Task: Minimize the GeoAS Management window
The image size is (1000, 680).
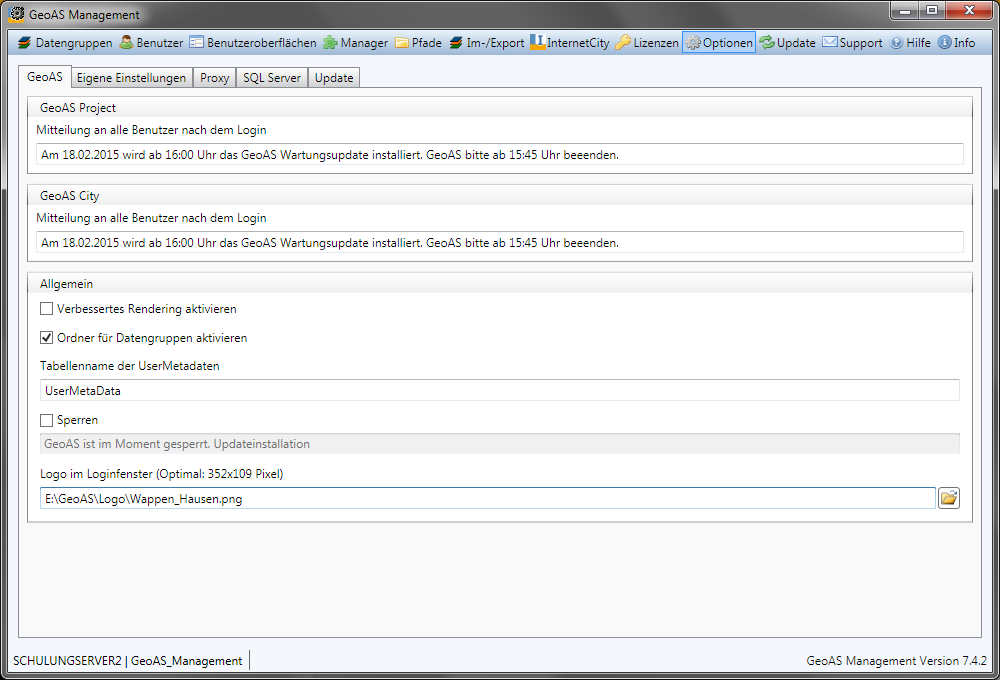Action: click(905, 11)
